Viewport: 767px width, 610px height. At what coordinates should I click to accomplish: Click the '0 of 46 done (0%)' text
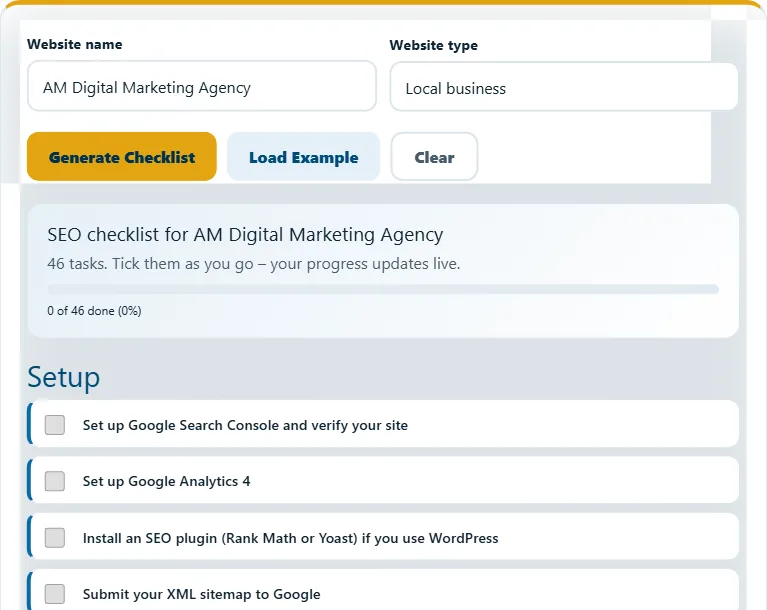(94, 311)
